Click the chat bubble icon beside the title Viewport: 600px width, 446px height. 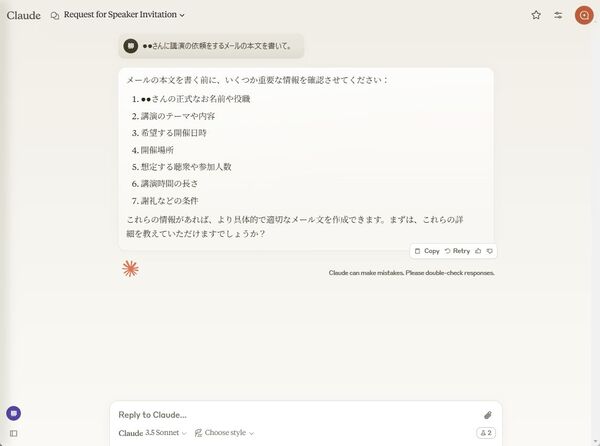point(55,15)
